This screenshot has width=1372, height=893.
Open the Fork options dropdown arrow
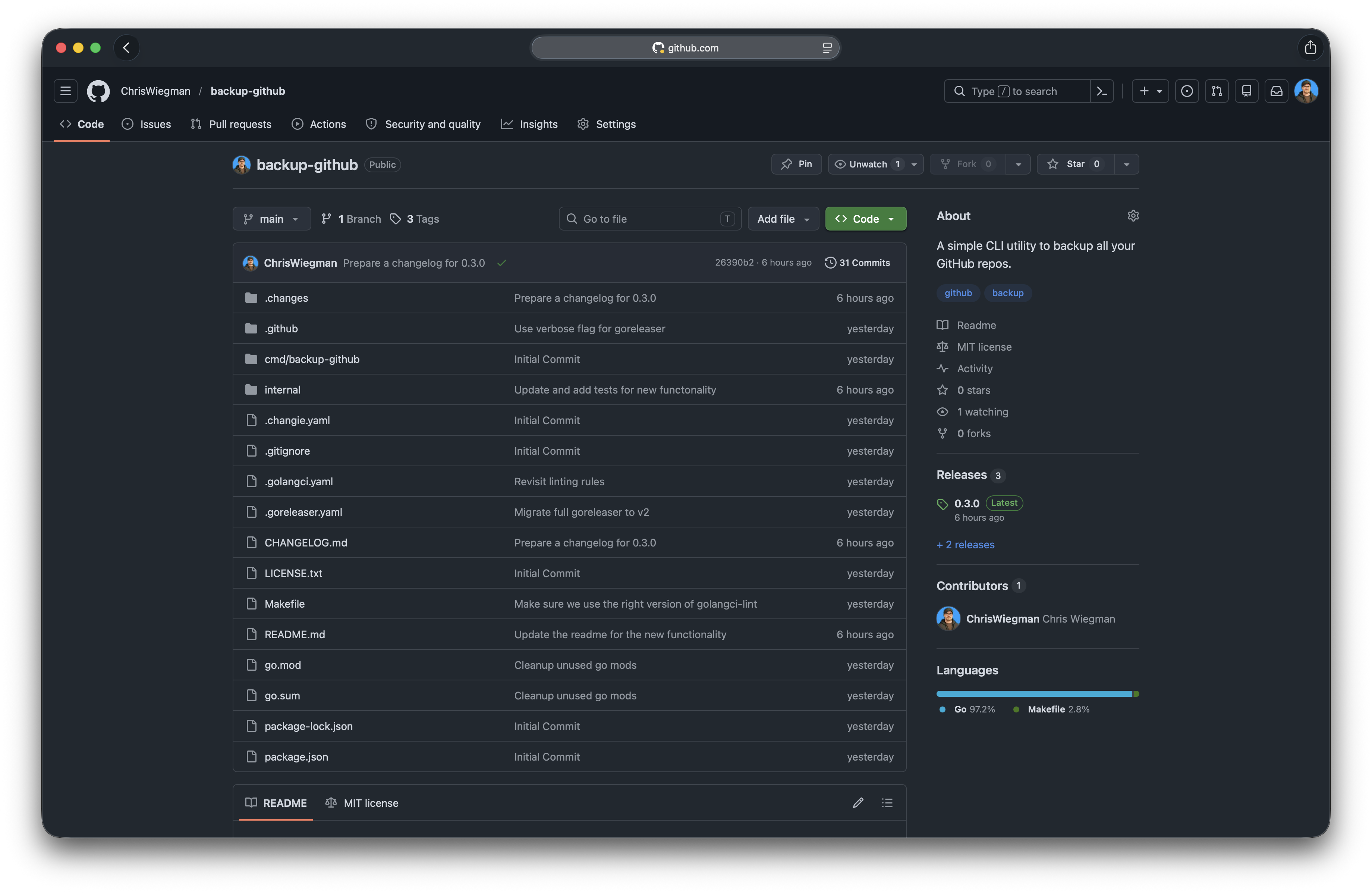[1018, 164]
